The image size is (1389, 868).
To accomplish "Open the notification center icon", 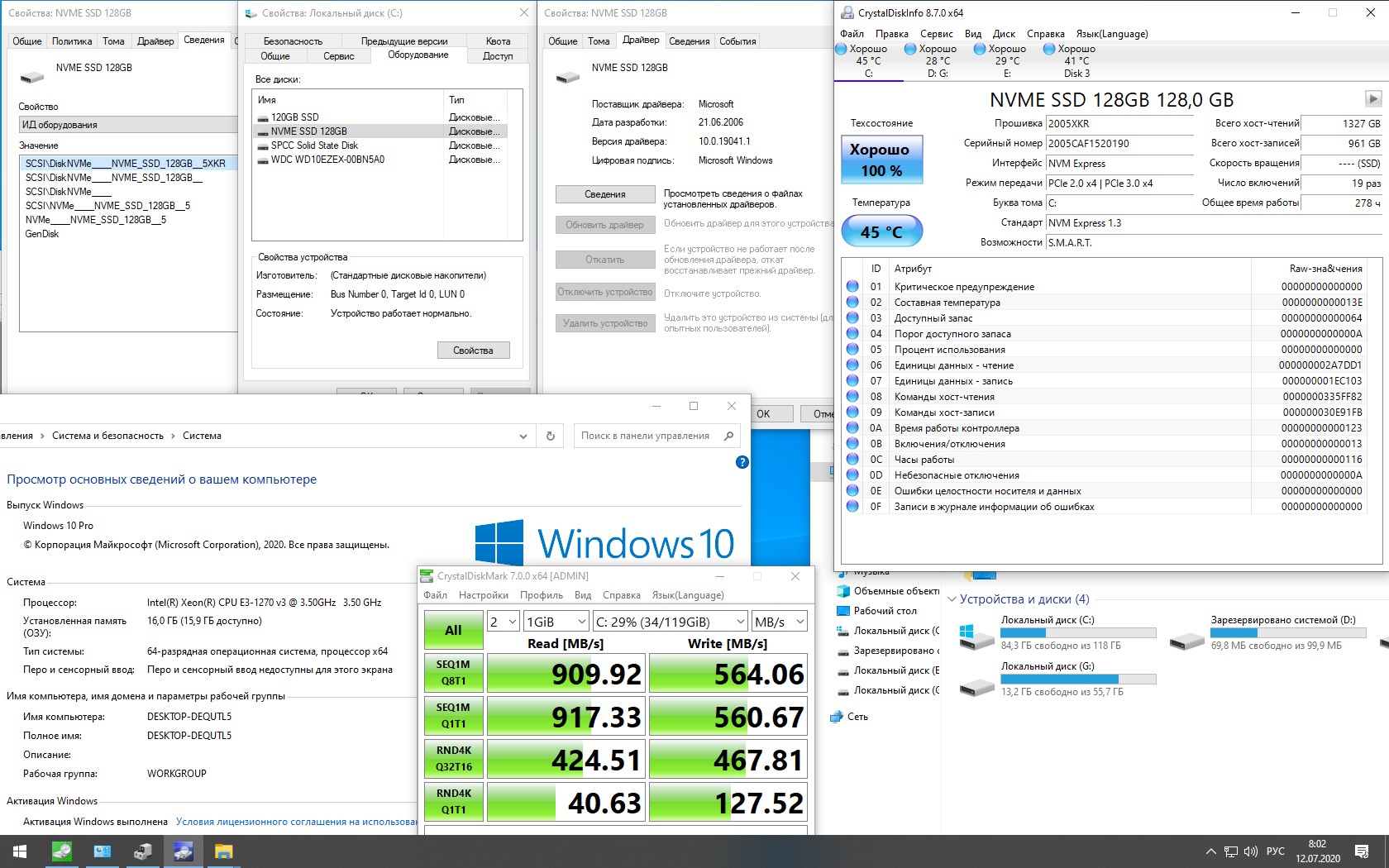I will 1362,851.
